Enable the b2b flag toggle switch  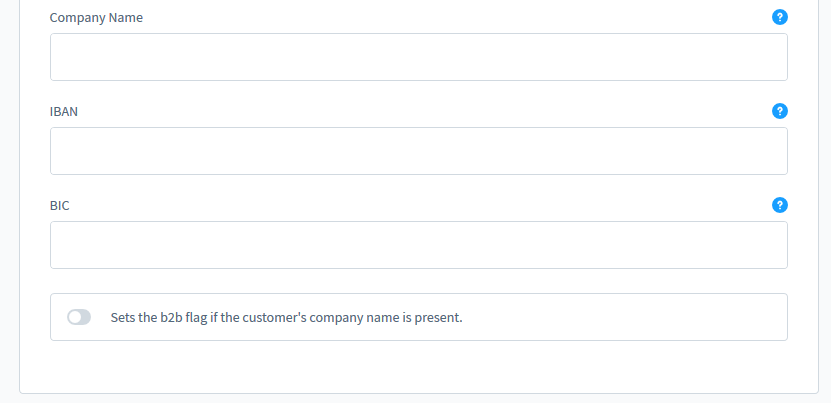(79, 317)
